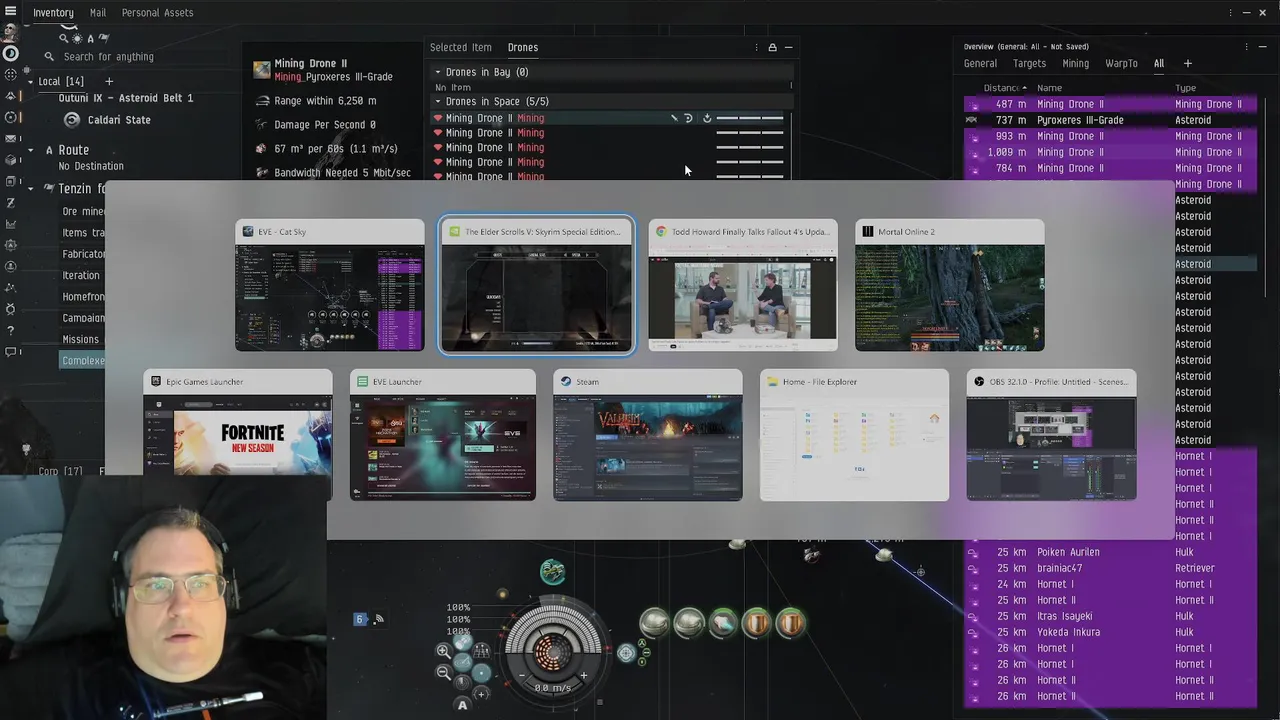The image size is (1280, 720).
Task: Click the blue notification badge showing 6
Action: tap(360, 619)
